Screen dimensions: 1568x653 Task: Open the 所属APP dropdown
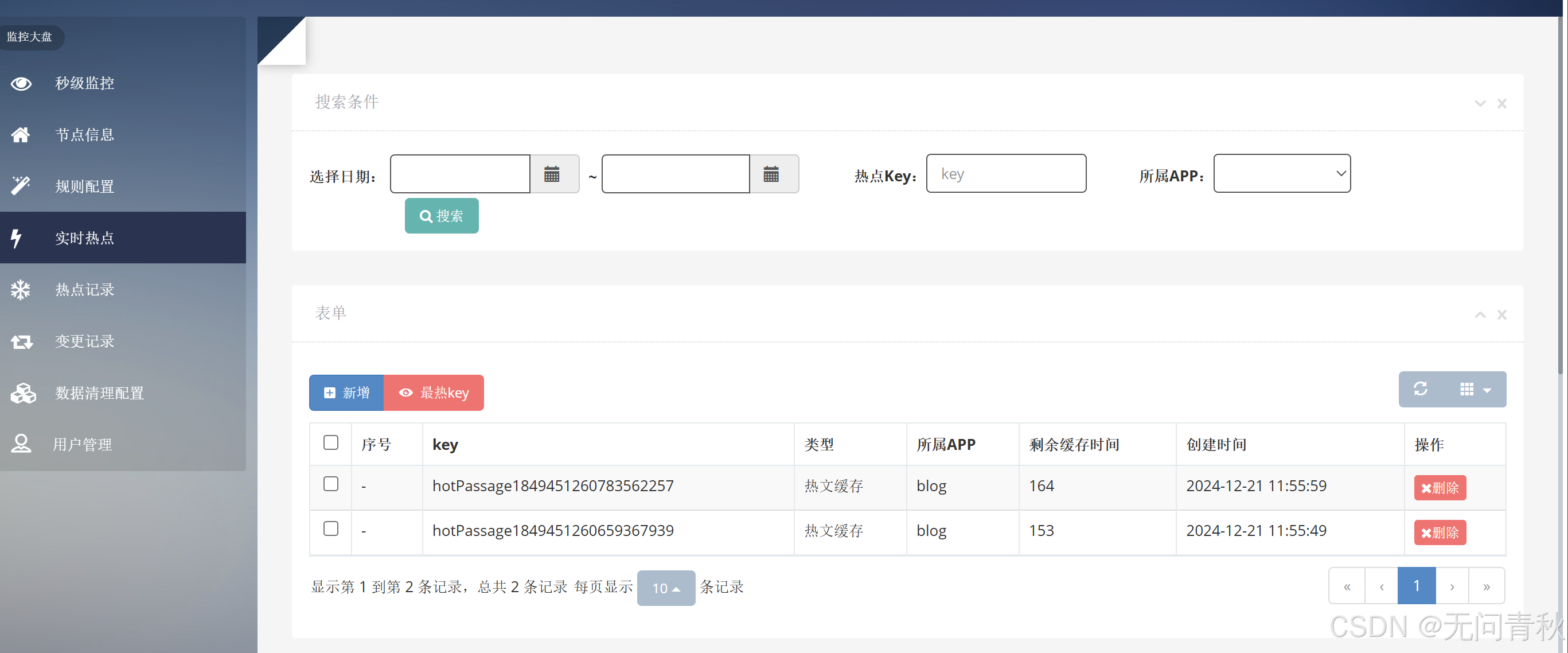[1282, 174]
